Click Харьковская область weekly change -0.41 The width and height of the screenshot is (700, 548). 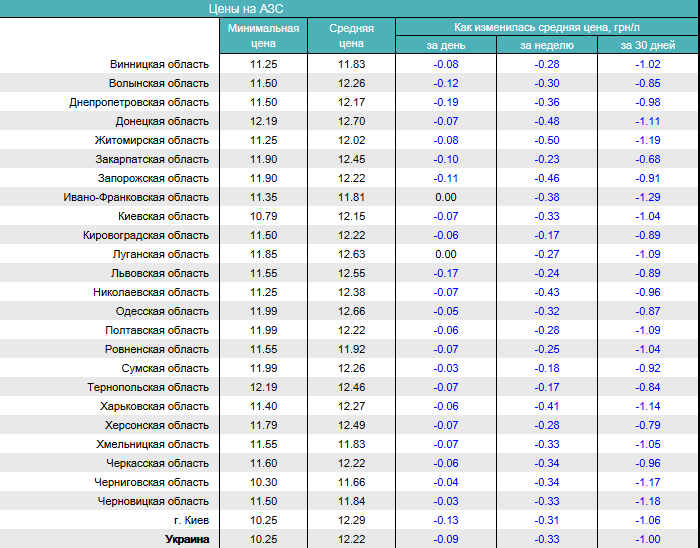(546, 406)
